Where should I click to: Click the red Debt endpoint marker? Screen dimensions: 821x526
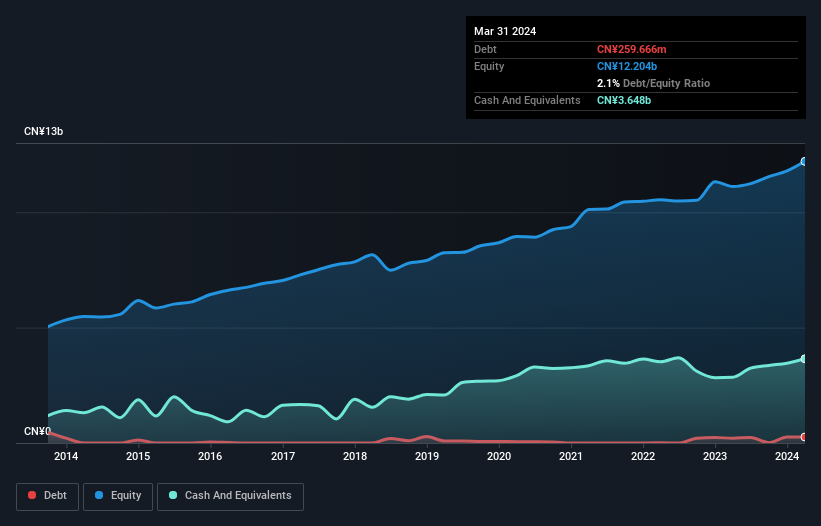pos(804,437)
